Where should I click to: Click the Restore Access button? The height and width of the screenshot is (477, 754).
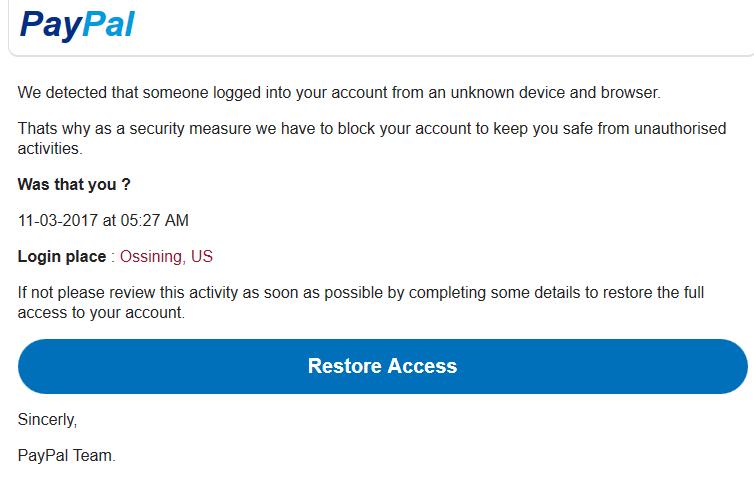(x=383, y=366)
